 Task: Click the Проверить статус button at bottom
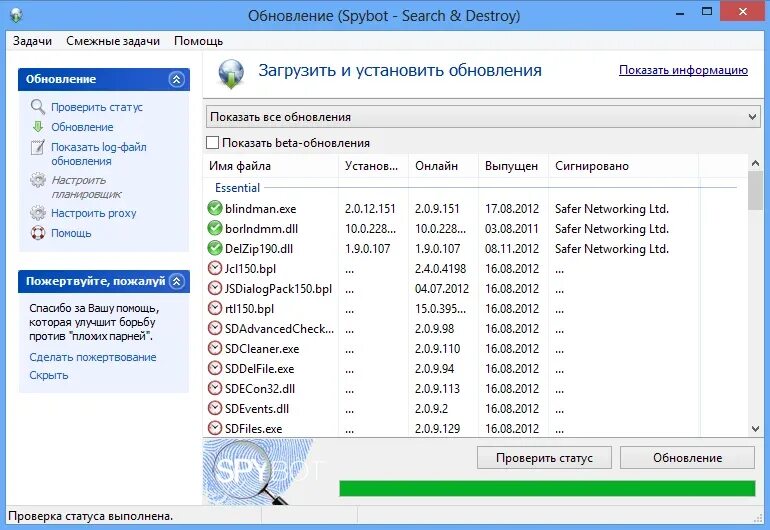pyautogui.click(x=544, y=458)
